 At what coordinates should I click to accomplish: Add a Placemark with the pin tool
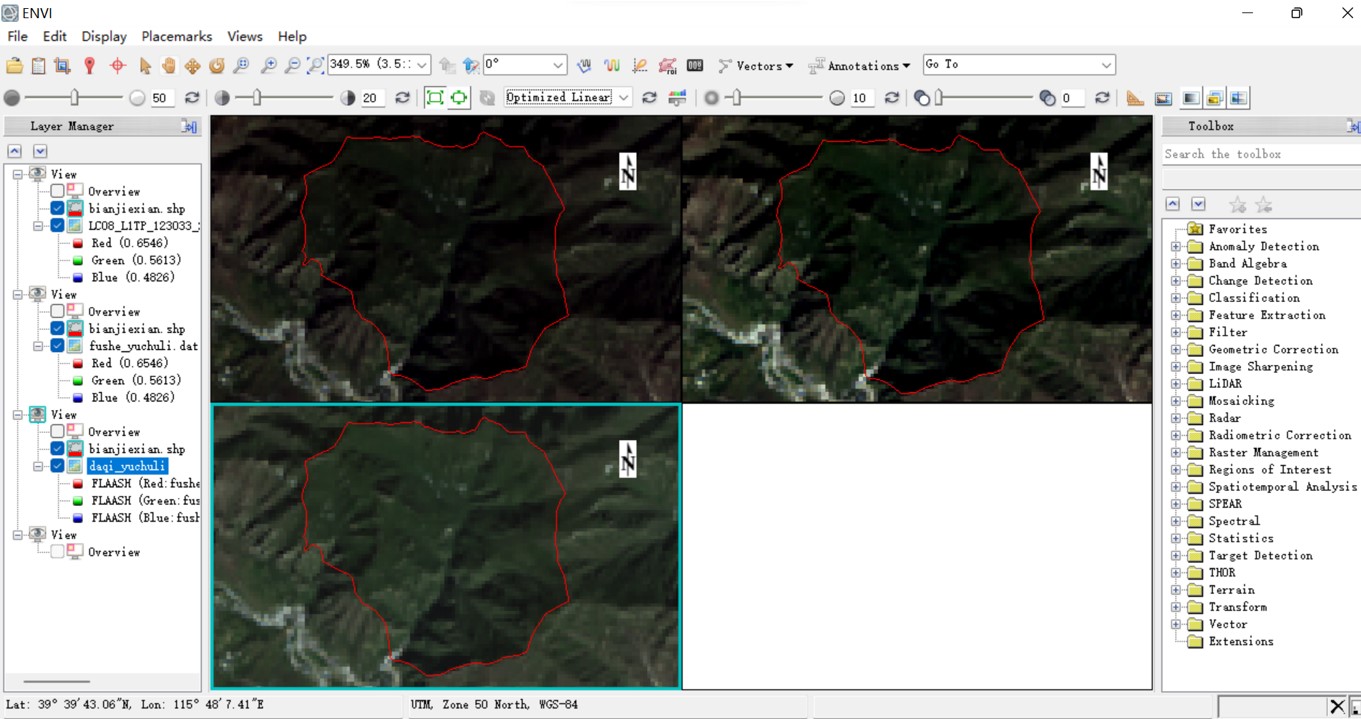pos(88,65)
